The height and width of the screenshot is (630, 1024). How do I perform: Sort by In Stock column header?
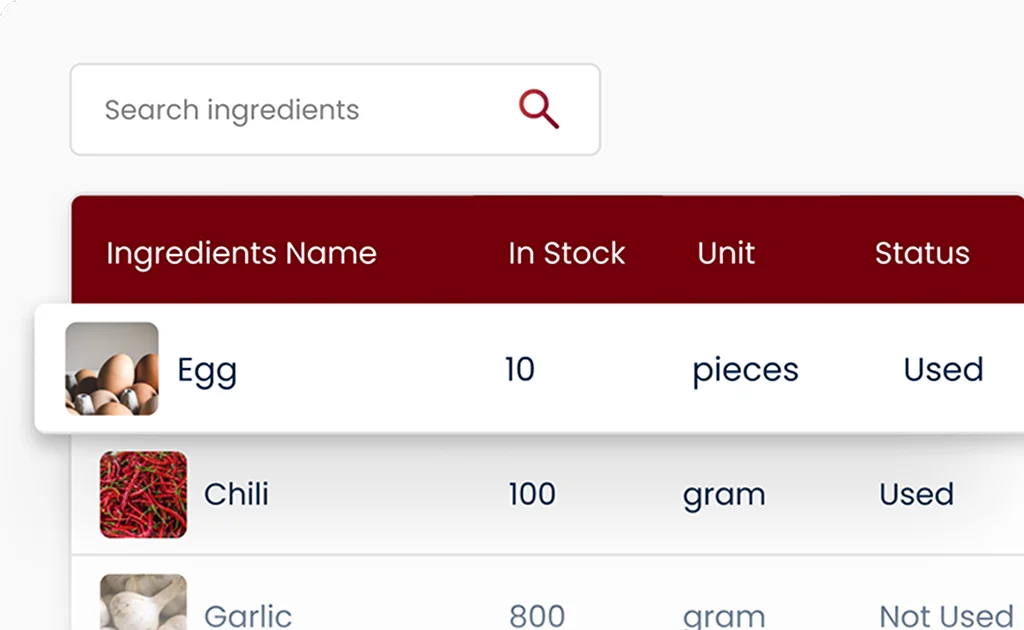point(566,253)
